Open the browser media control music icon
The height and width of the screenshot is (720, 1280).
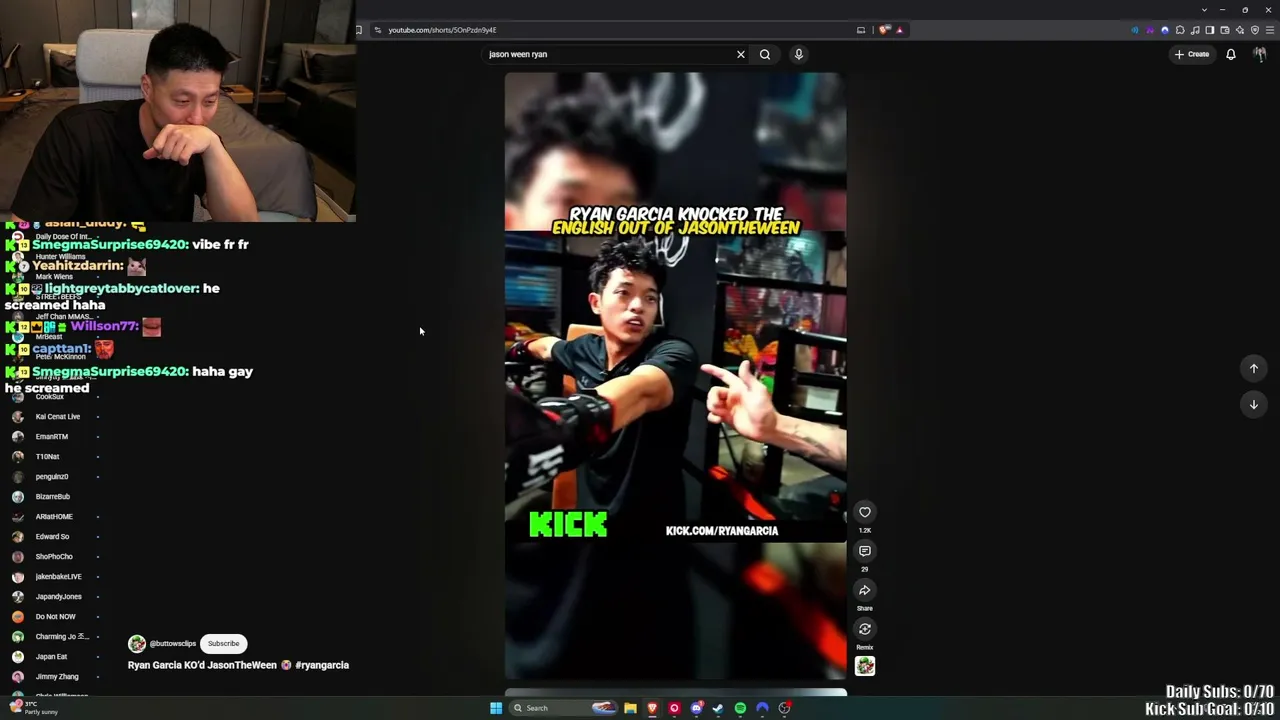click(x=1195, y=30)
